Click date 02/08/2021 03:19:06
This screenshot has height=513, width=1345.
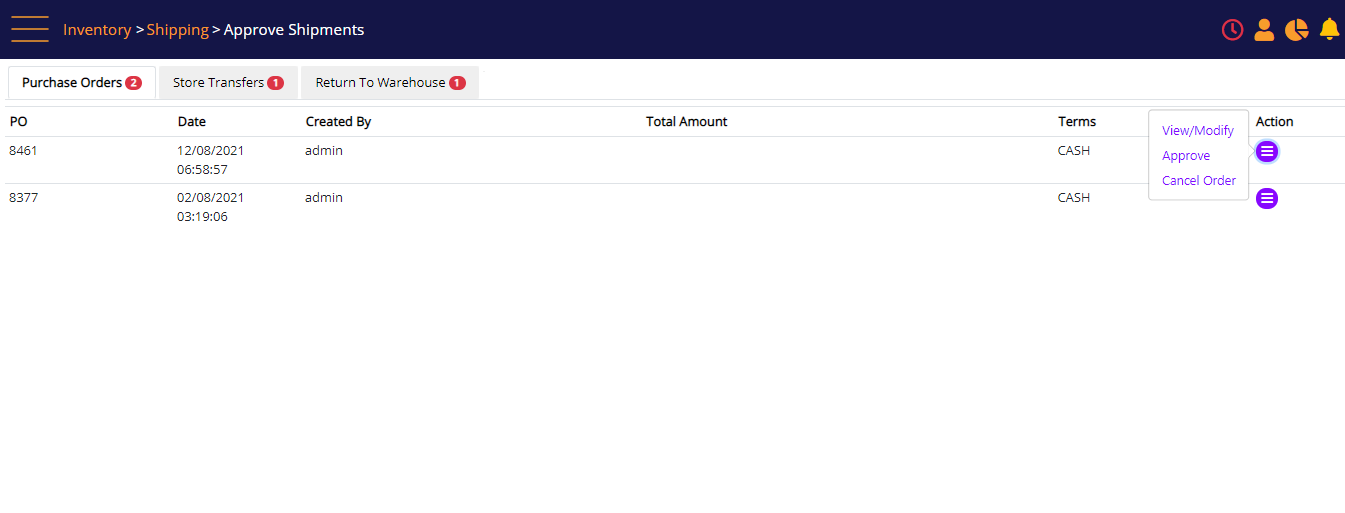tap(211, 207)
